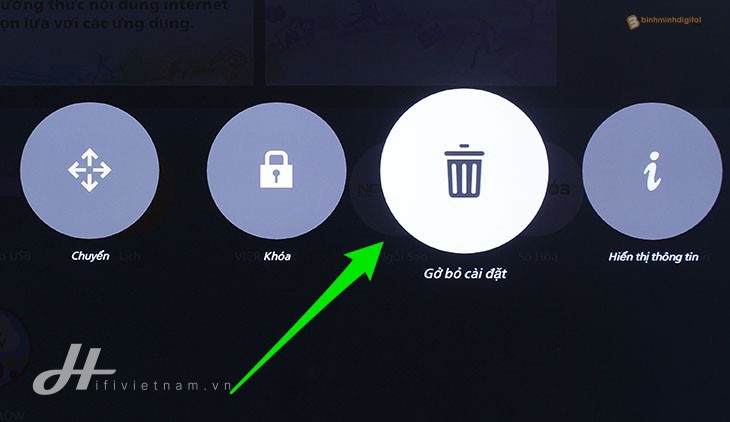The width and height of the screenshot is (730, 422).
Task: Click the green arrow pointer tip
Action: click(381, 244)
